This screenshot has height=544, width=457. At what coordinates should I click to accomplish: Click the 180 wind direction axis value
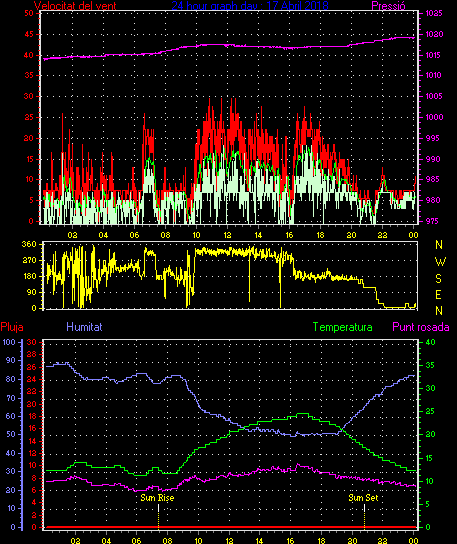point(29,277)
